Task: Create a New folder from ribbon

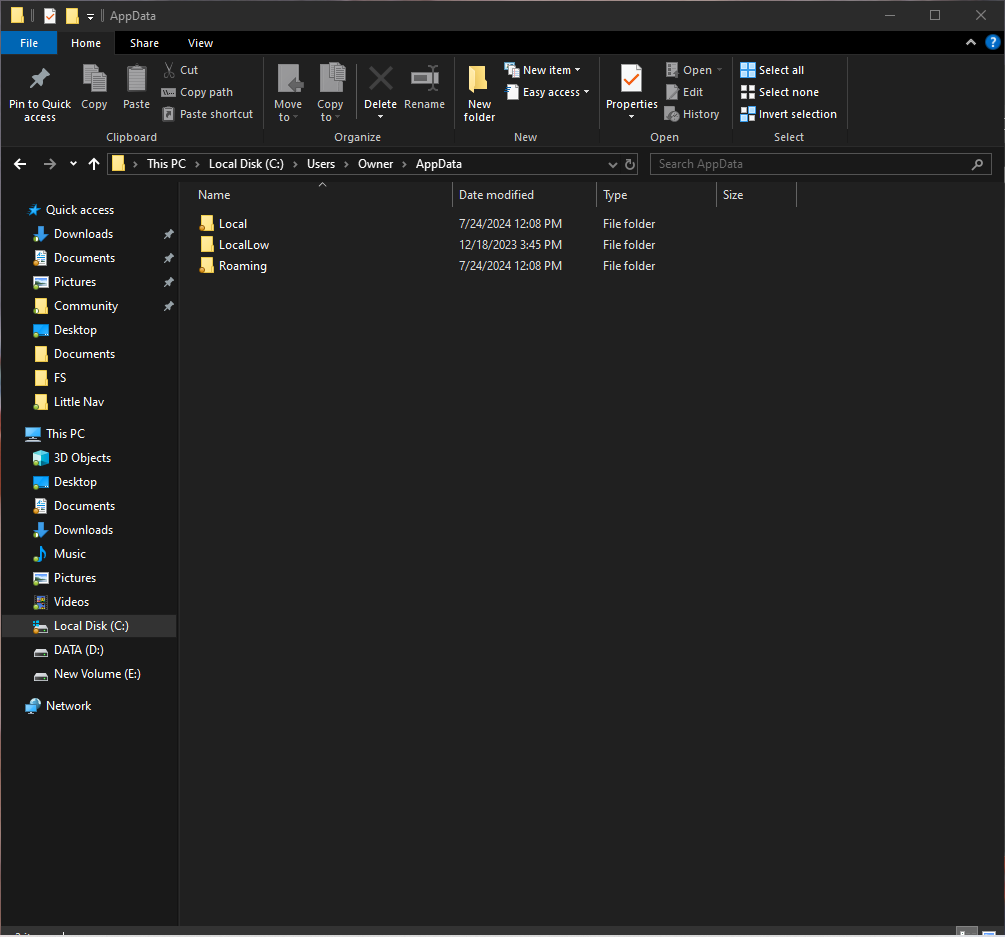Action: (479, 94)
